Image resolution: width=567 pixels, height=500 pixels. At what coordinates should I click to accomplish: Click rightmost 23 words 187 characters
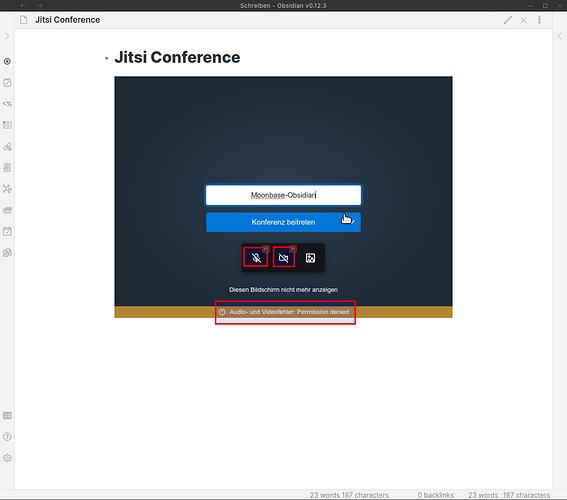pos(509,495)
